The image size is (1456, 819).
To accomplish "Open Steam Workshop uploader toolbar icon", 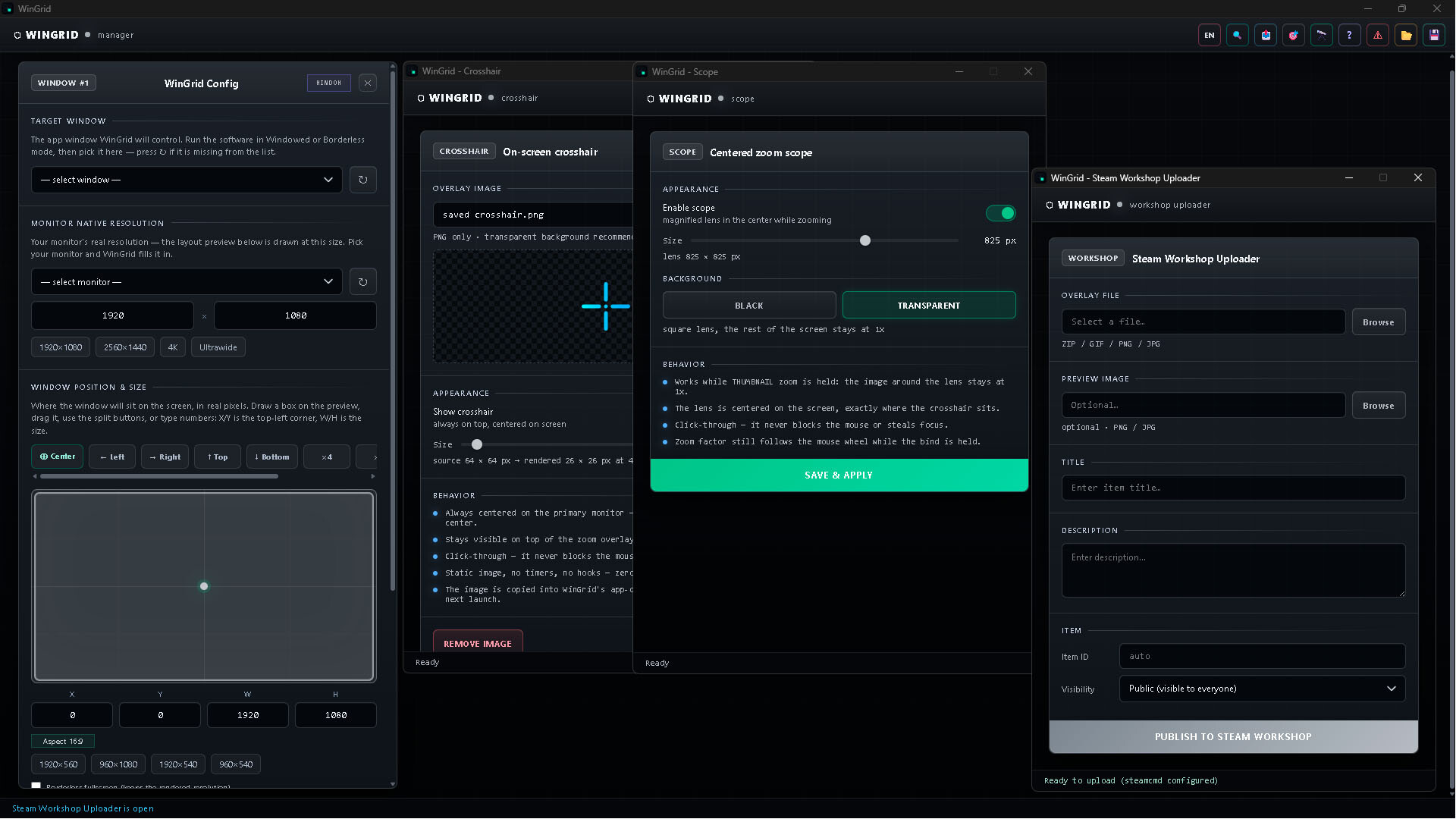I will tap(1266, 35).
